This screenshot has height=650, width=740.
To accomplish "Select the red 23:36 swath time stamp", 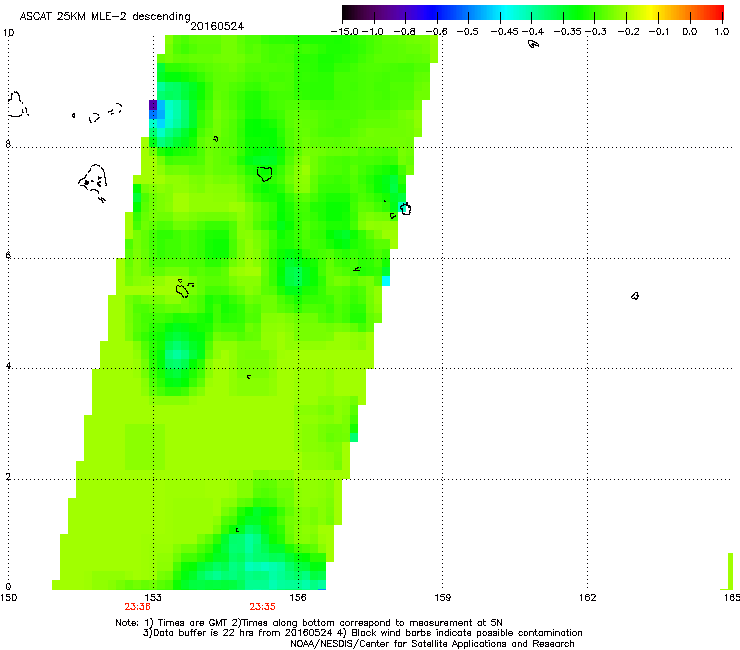I will click(137, 607).
